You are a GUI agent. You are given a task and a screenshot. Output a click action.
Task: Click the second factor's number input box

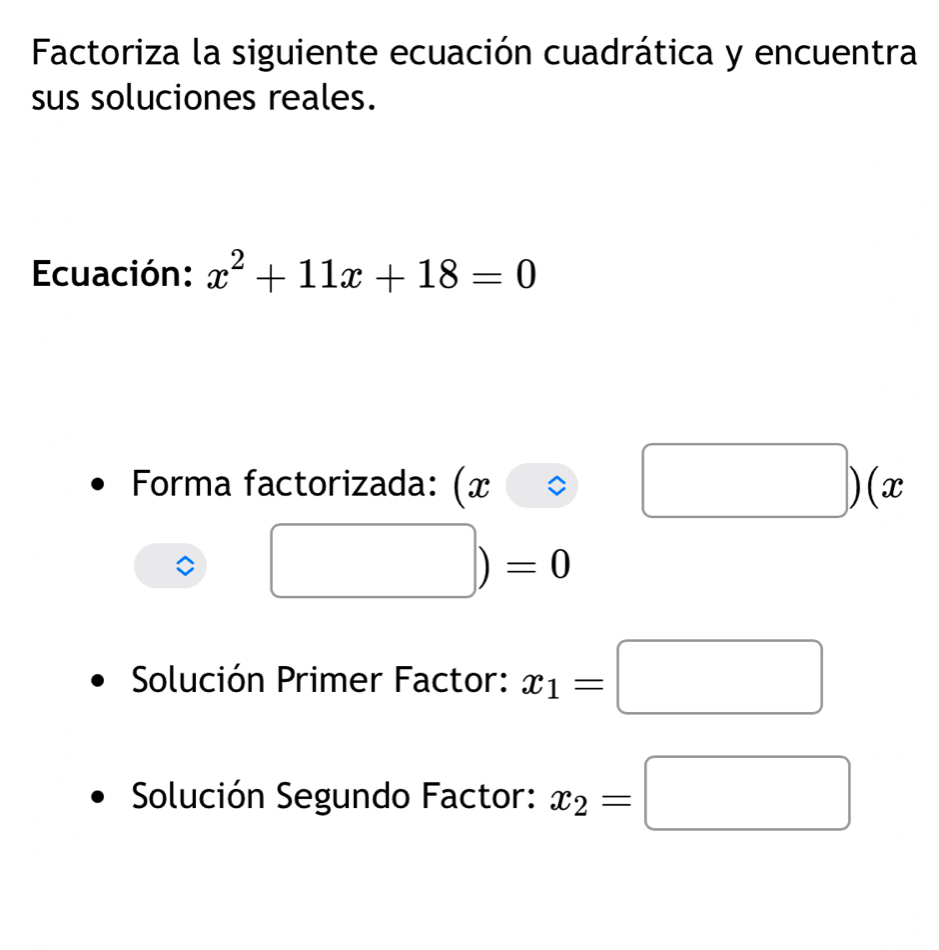374,561
